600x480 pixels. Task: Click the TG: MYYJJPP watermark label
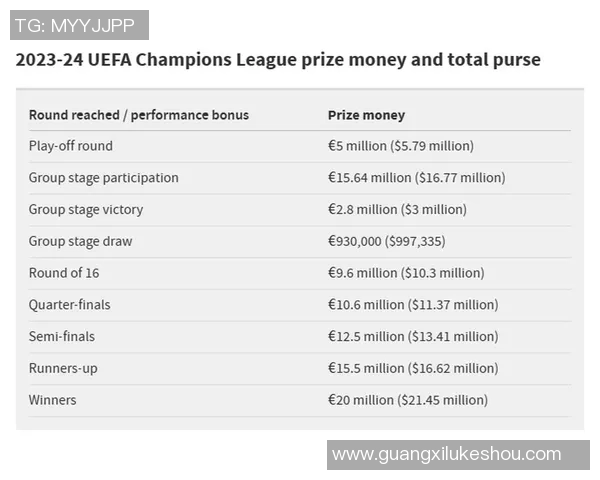click(x=80, y=25)
